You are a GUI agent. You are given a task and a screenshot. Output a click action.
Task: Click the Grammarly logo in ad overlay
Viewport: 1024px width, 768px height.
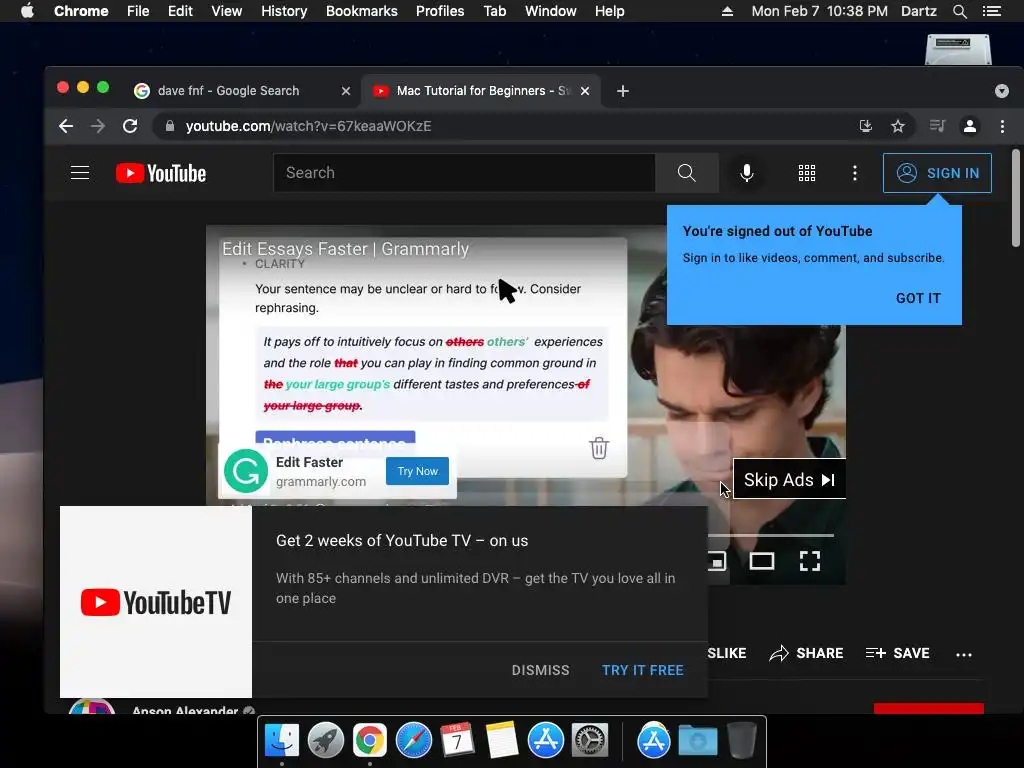pos(246,471)
